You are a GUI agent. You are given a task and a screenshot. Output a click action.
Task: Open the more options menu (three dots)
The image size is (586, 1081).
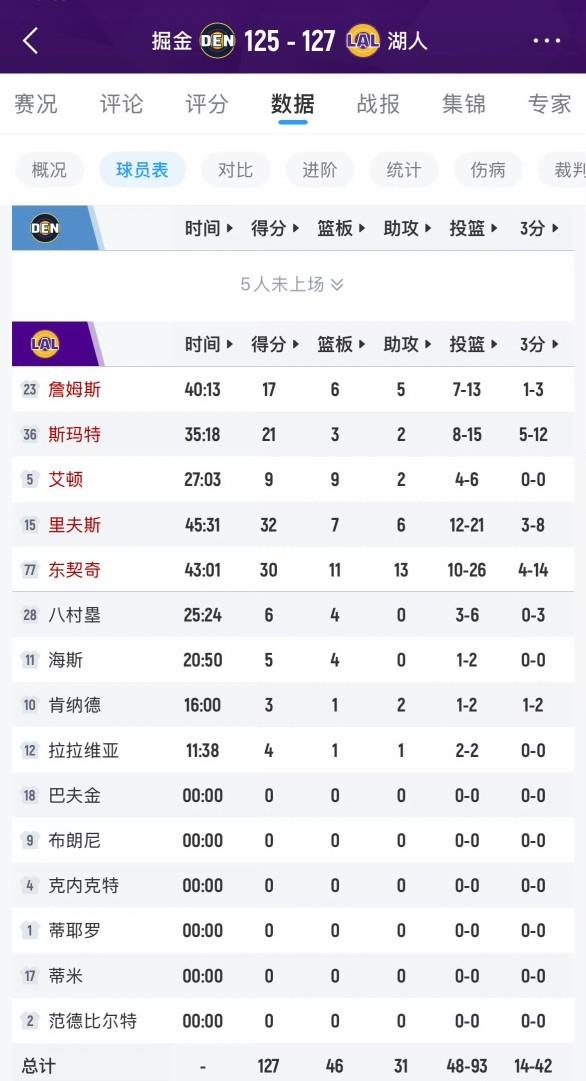pos(547,41)
